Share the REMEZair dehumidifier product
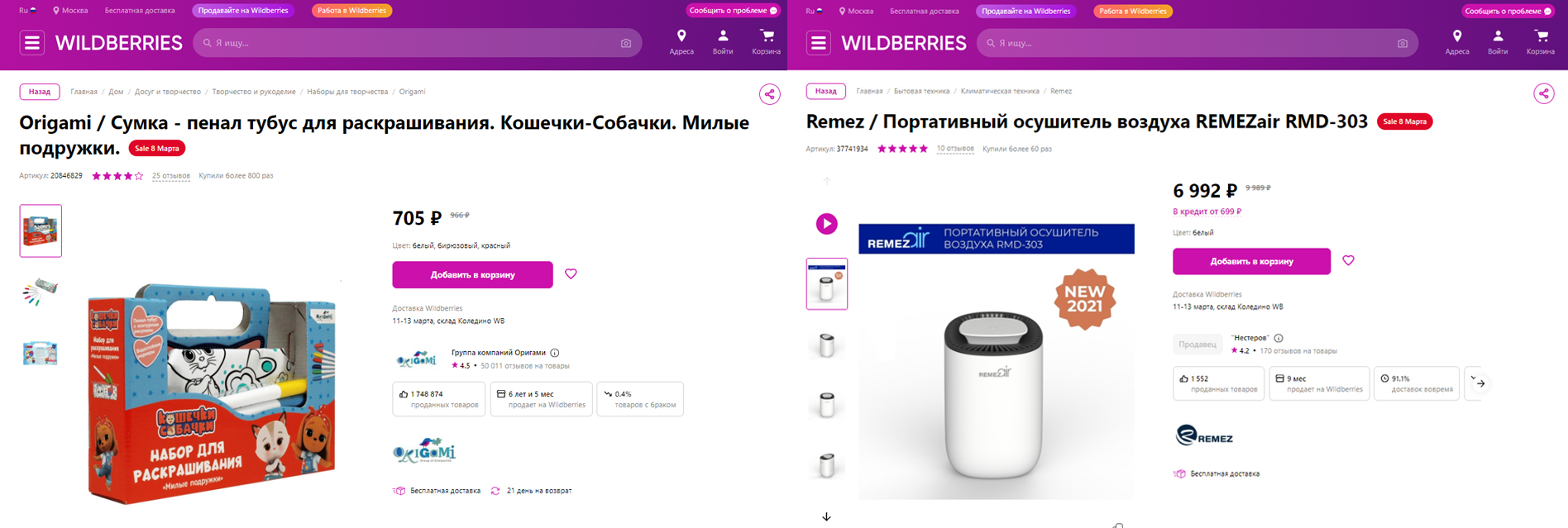Screen dimensions: 1568x528 [x=1543, y=93]
